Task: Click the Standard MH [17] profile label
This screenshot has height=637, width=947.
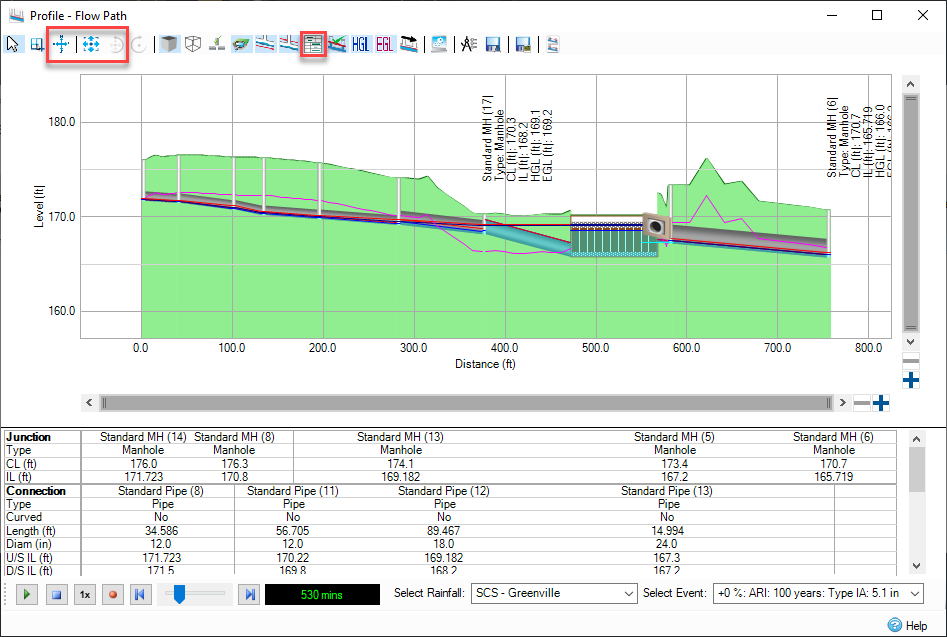Action: [x=487, y=138]
